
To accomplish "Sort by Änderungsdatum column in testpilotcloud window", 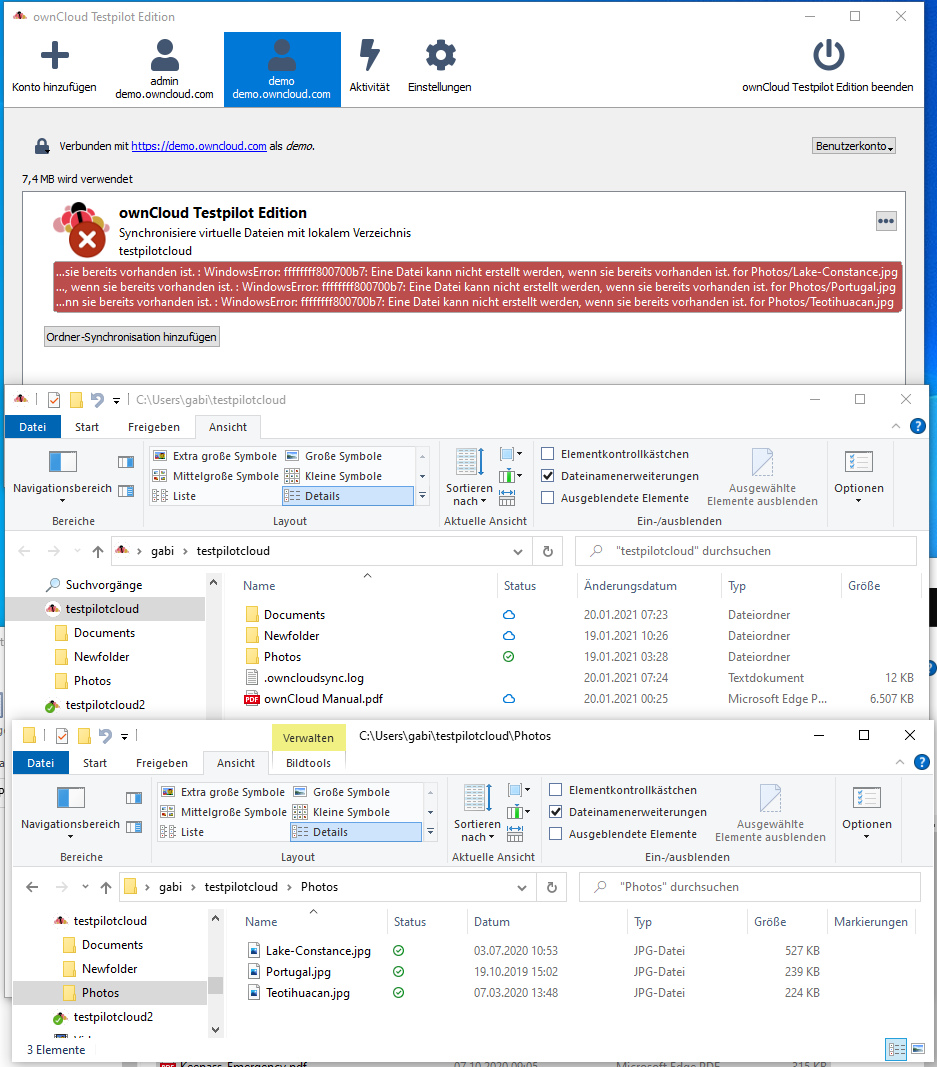I will 630,586.
